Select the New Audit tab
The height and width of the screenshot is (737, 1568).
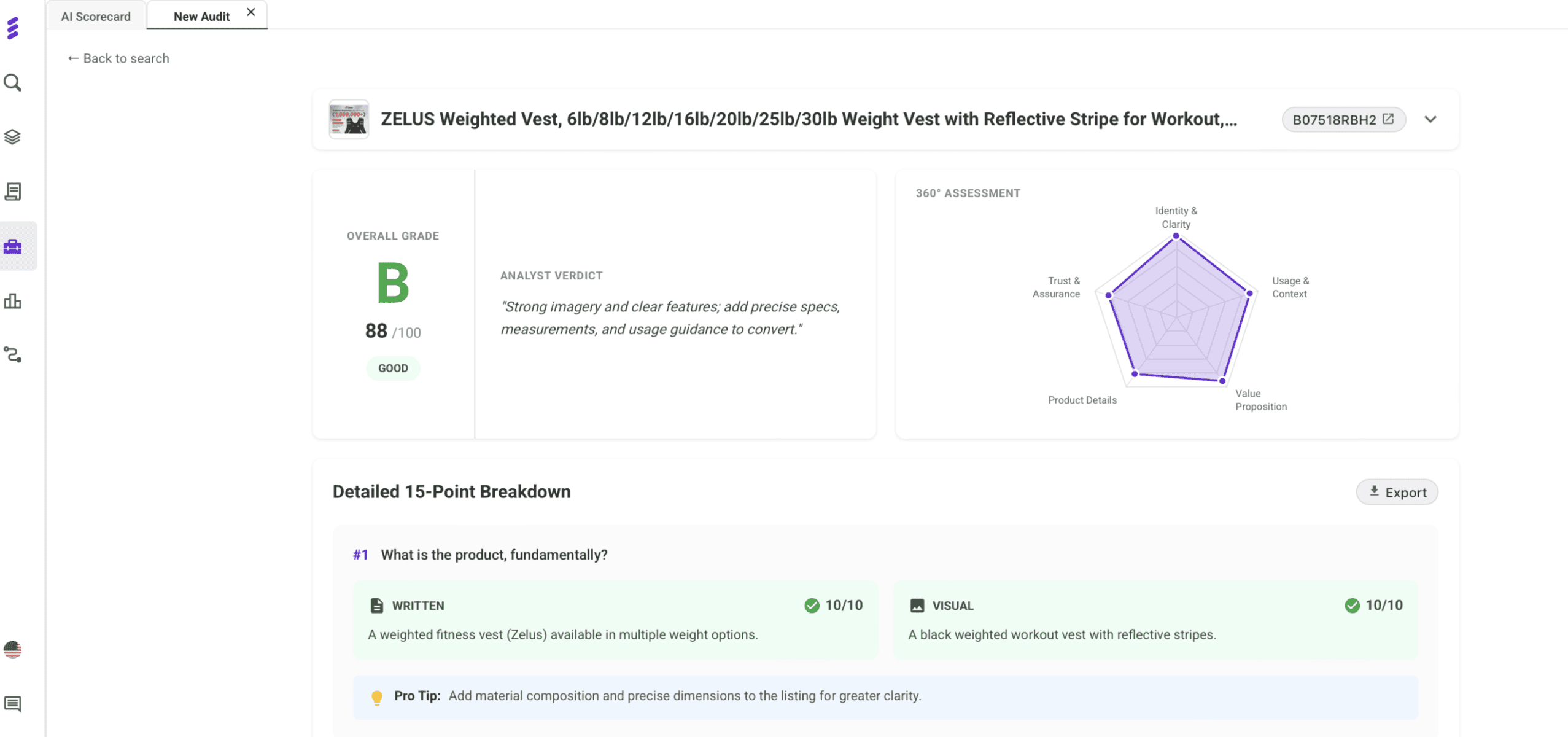(x=201, y=16)
